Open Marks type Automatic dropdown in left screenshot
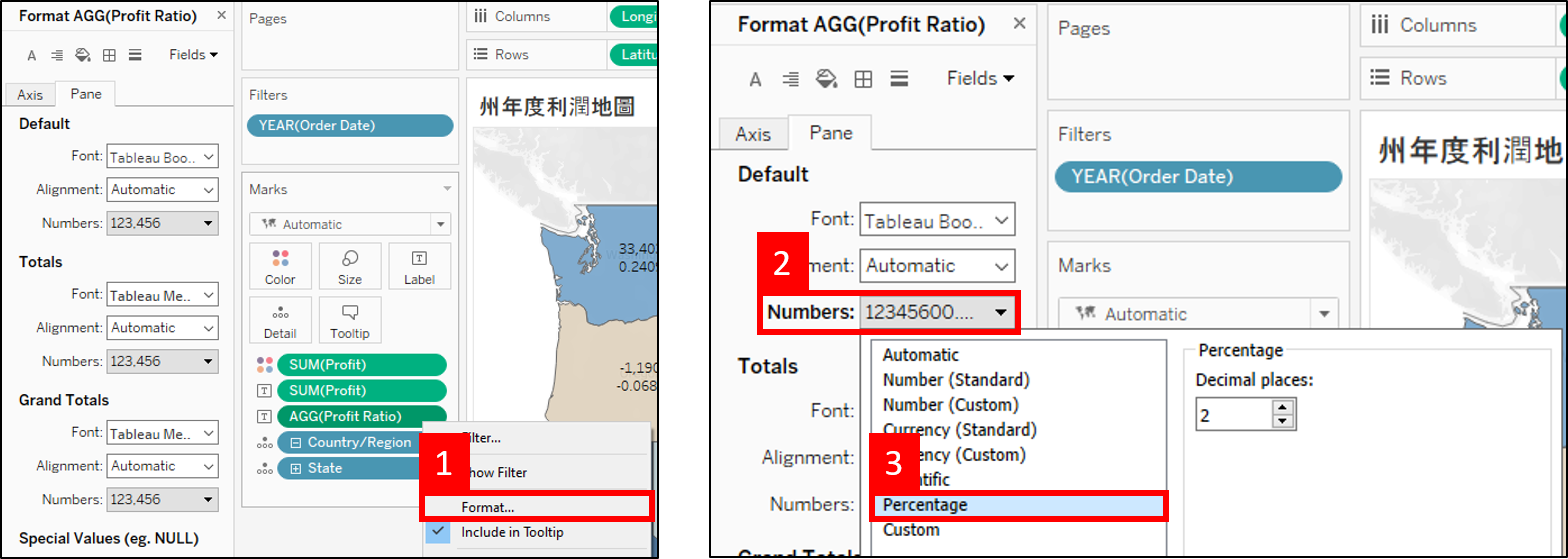The width and height of the screenshot is (1568, 559). pyautogui.click(x=350, y=224)
